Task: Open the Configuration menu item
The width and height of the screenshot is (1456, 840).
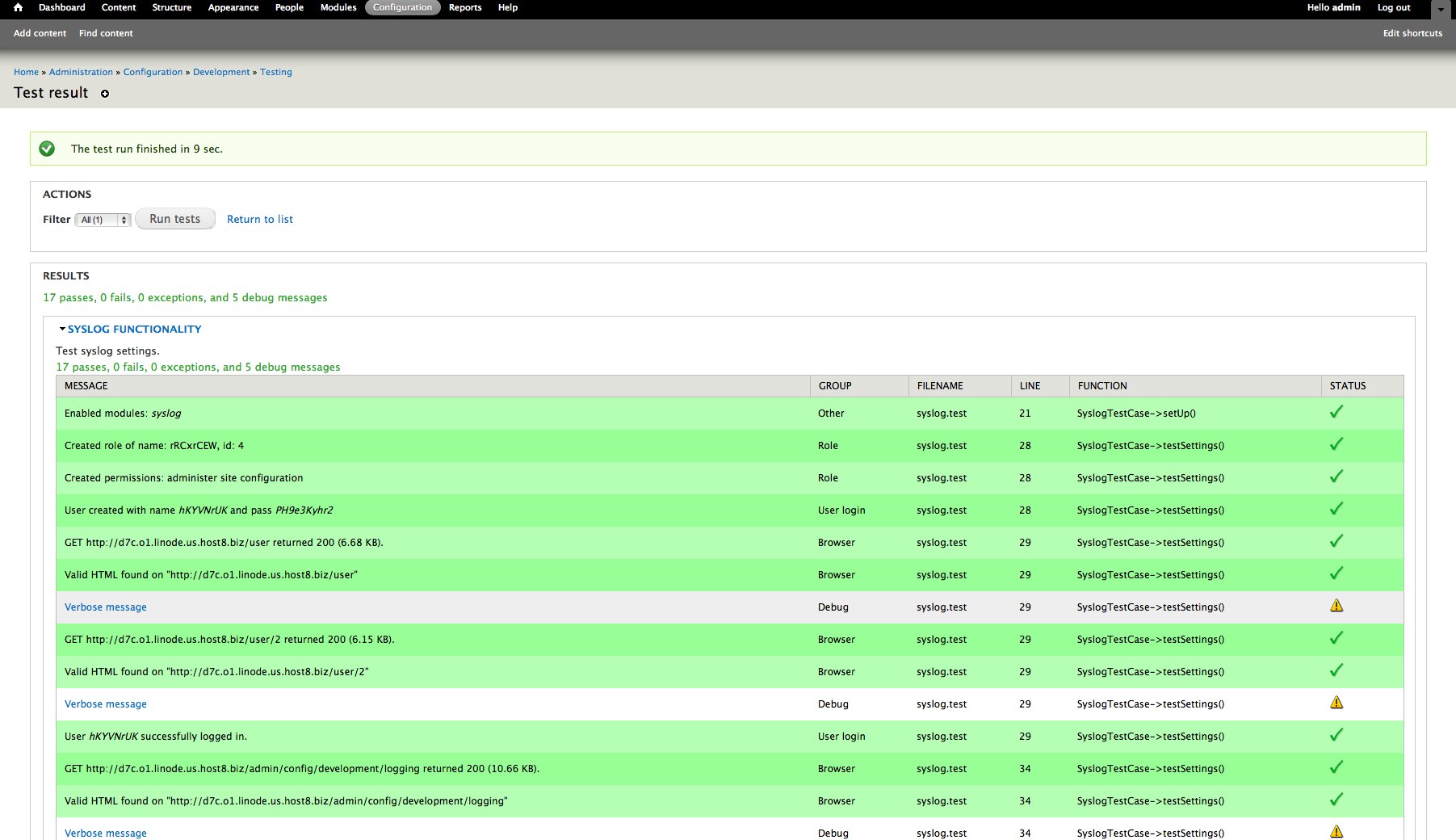Action: click(402, 7)
